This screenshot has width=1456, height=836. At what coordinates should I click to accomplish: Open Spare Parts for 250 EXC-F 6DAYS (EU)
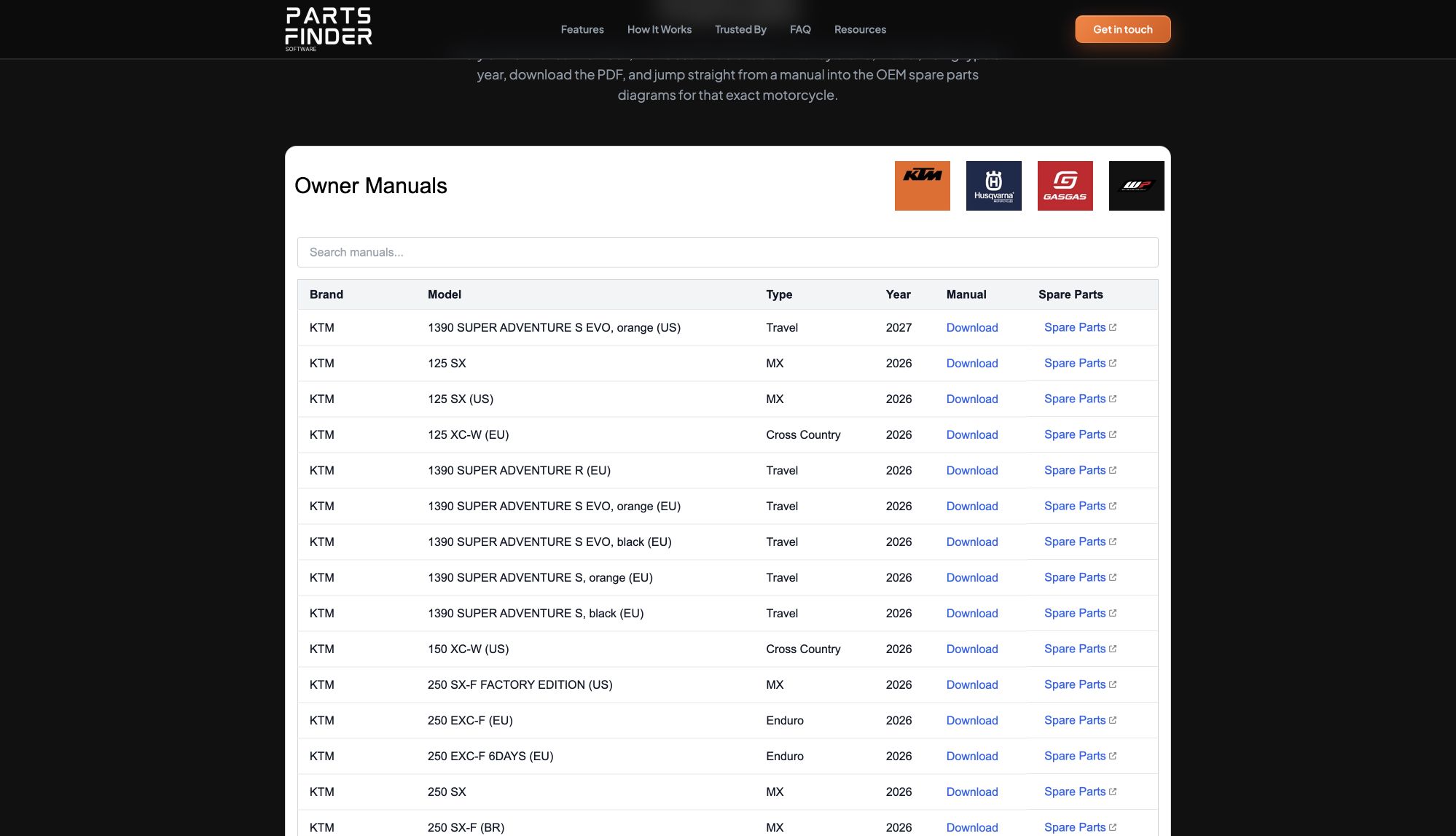[x=1080, y=757]
